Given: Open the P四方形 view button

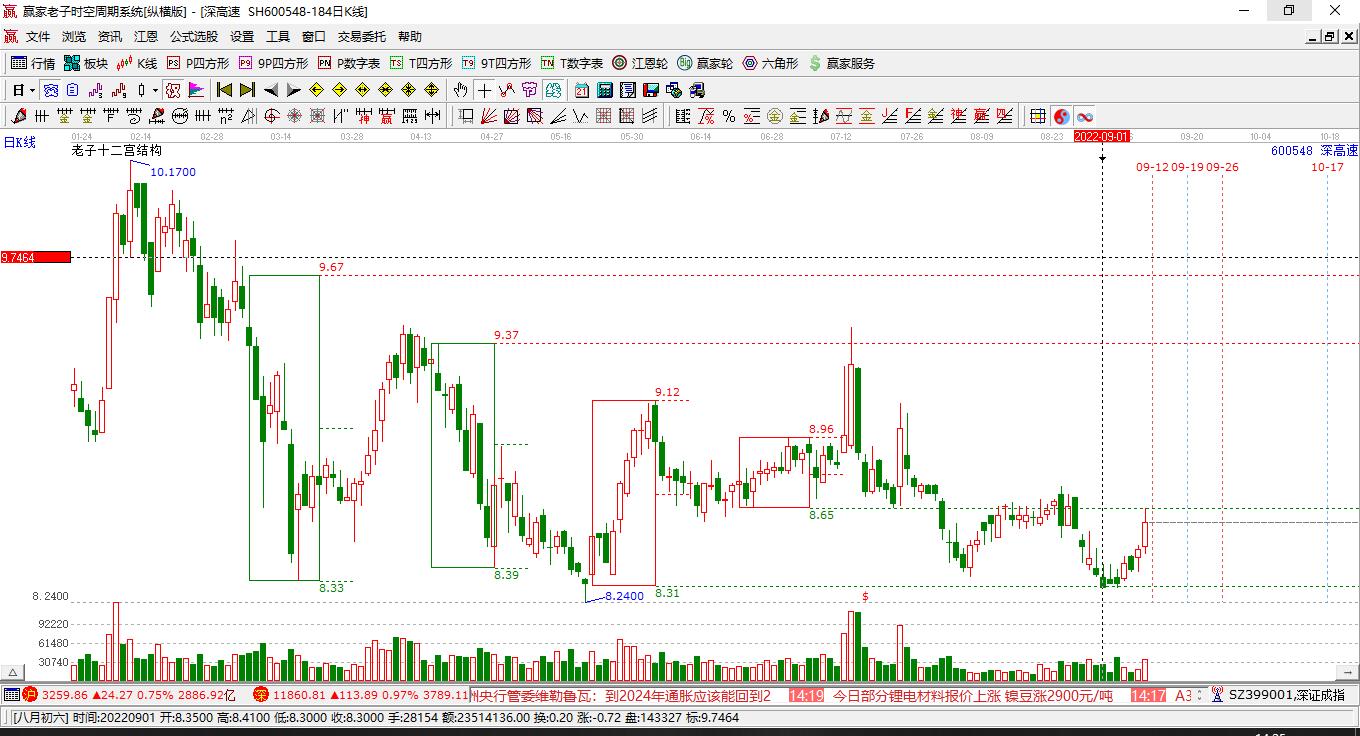Looking at the screenshot, I should [x=198, y=63].
